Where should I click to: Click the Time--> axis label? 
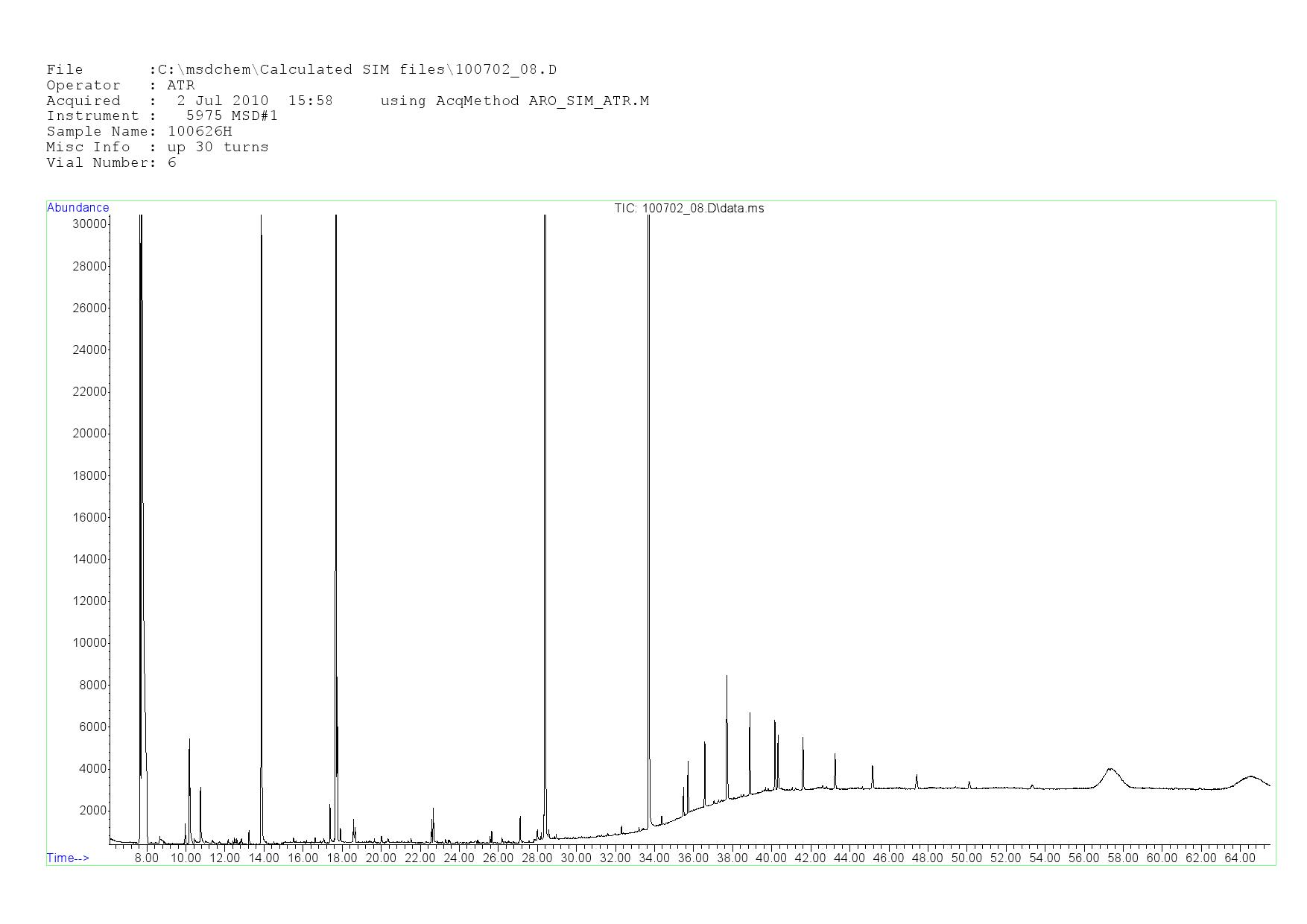[68, 858]
